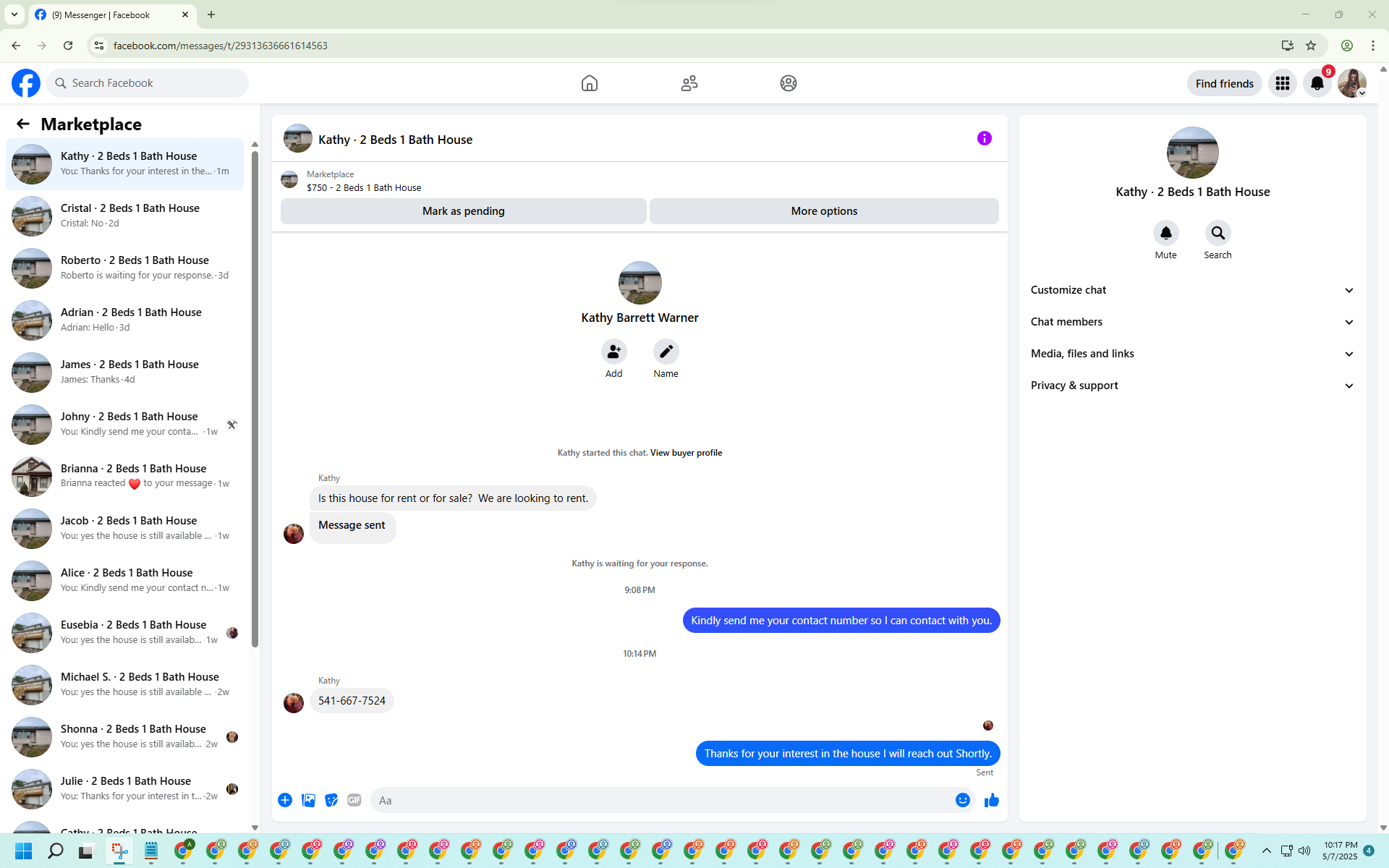Open the emoji picker in message box
The width and height of the screenshot is (1389, 868).
[962, 800]
